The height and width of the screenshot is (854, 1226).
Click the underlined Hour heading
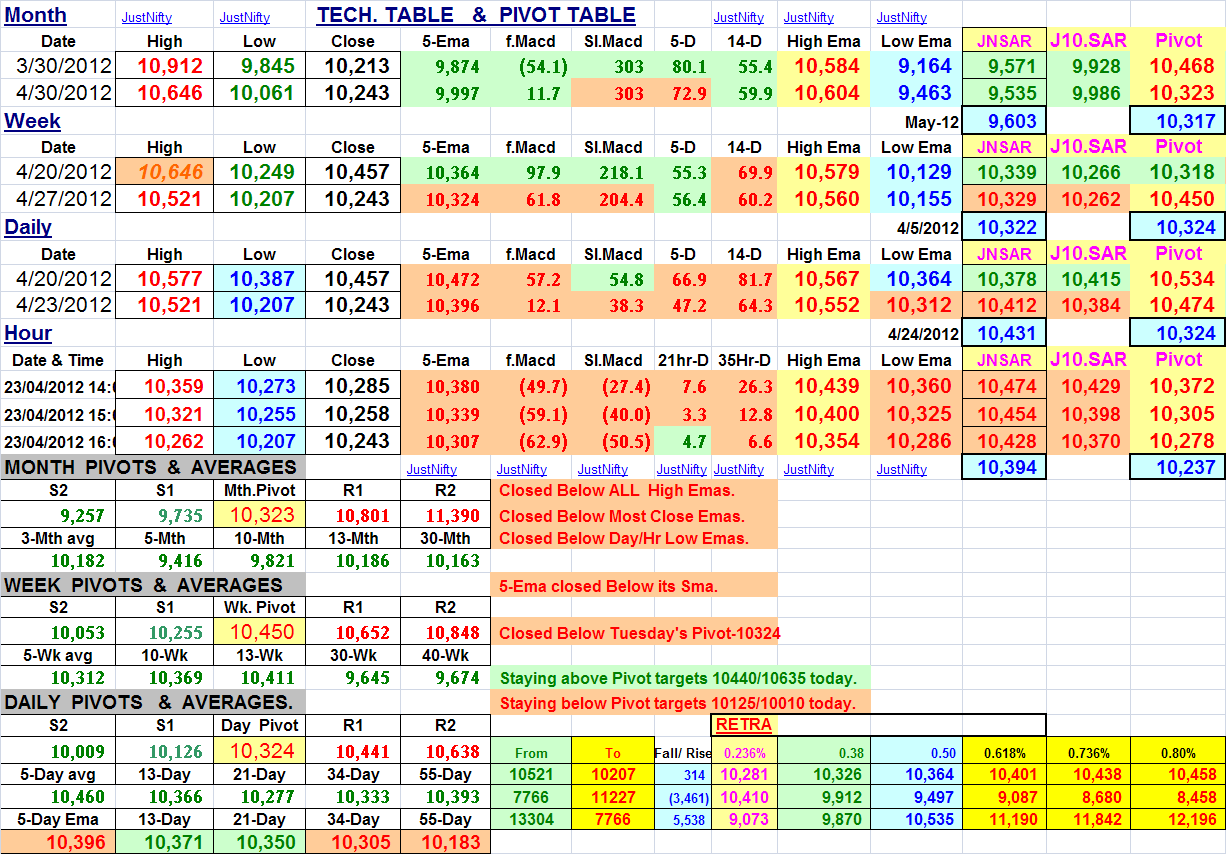[x=28, y=333]
